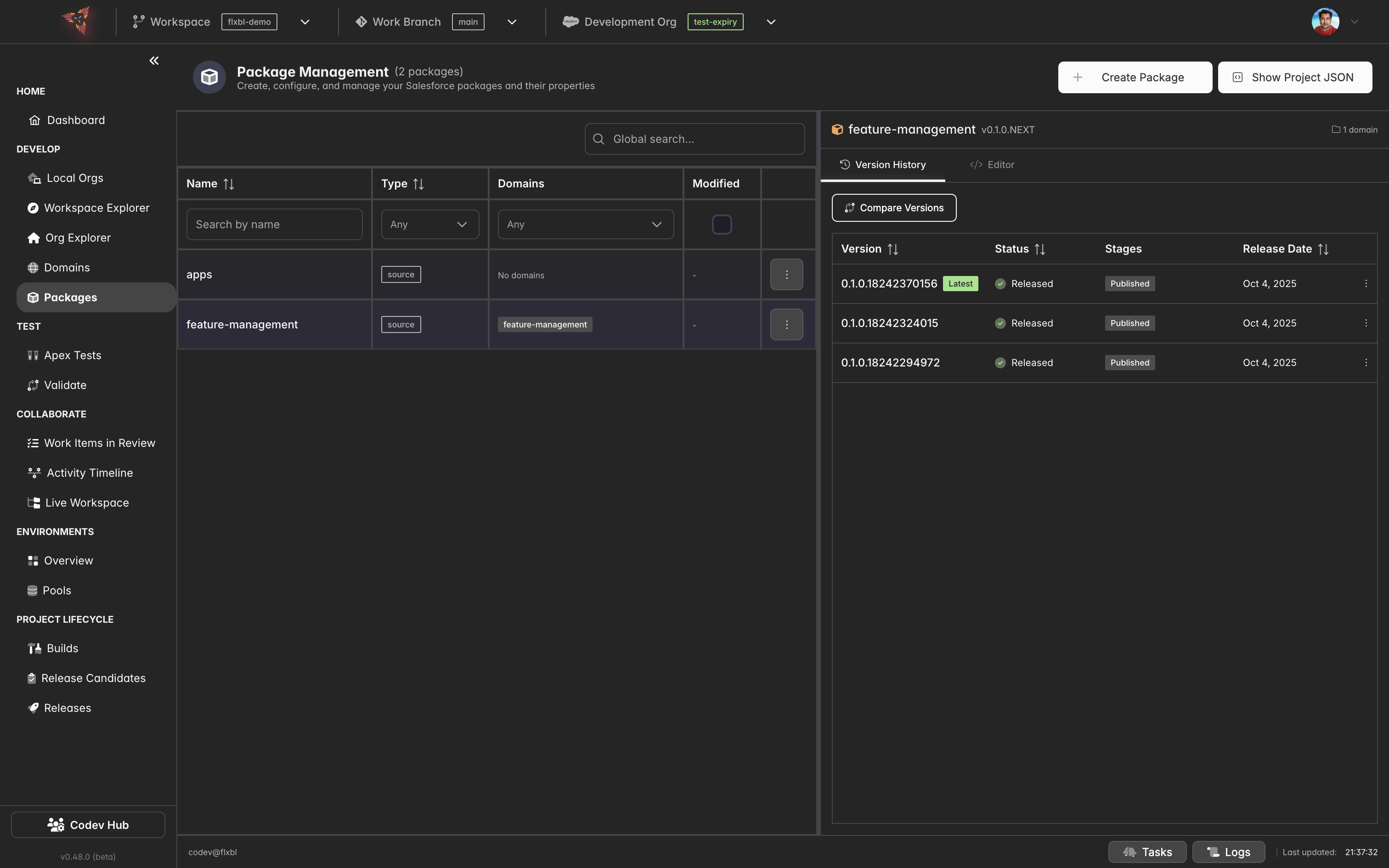Sort versions by Version column arrows
Viewport: 1389px width, 868px height.
click(x=892, y=249)
